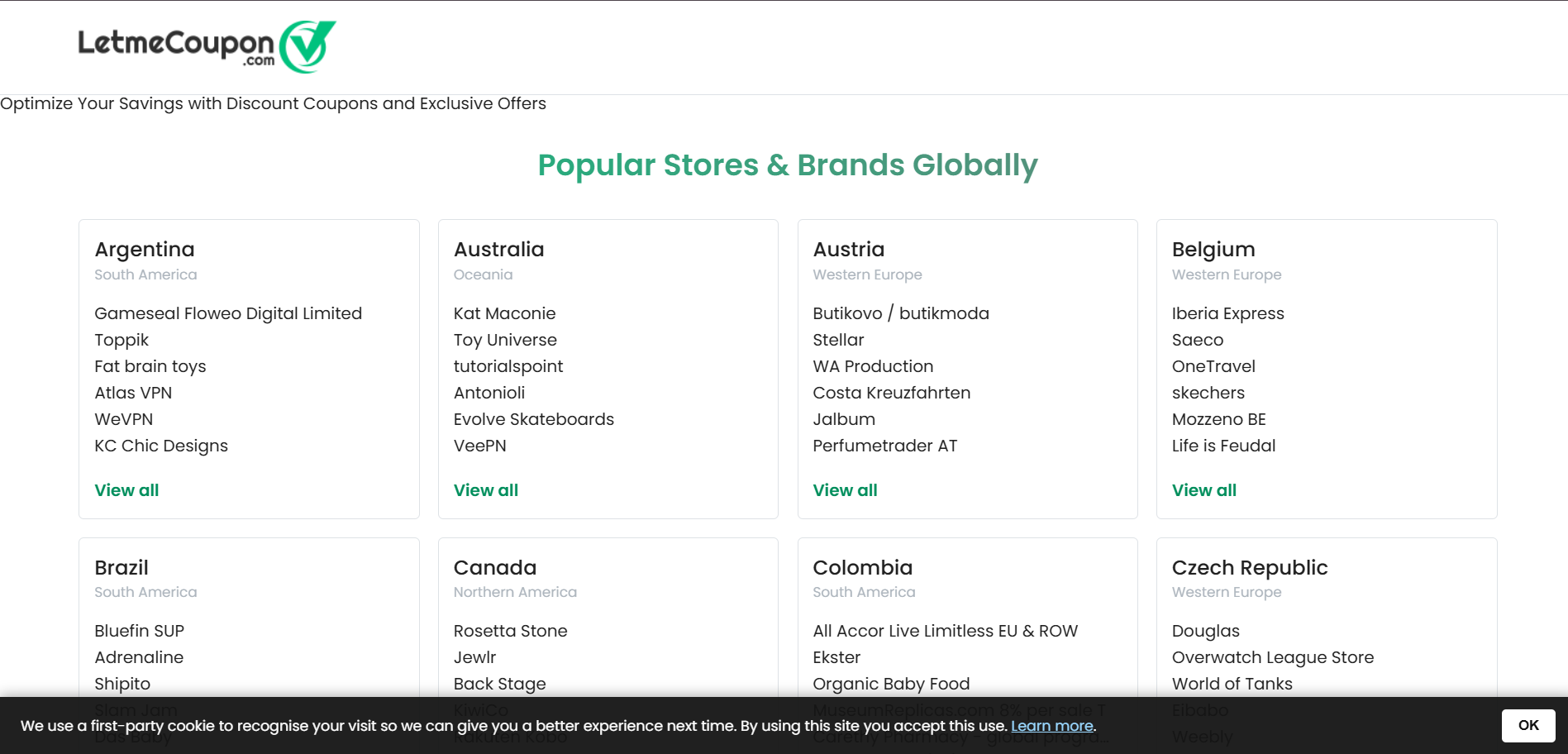Open Overwatch League Store link

[1273, 657]
